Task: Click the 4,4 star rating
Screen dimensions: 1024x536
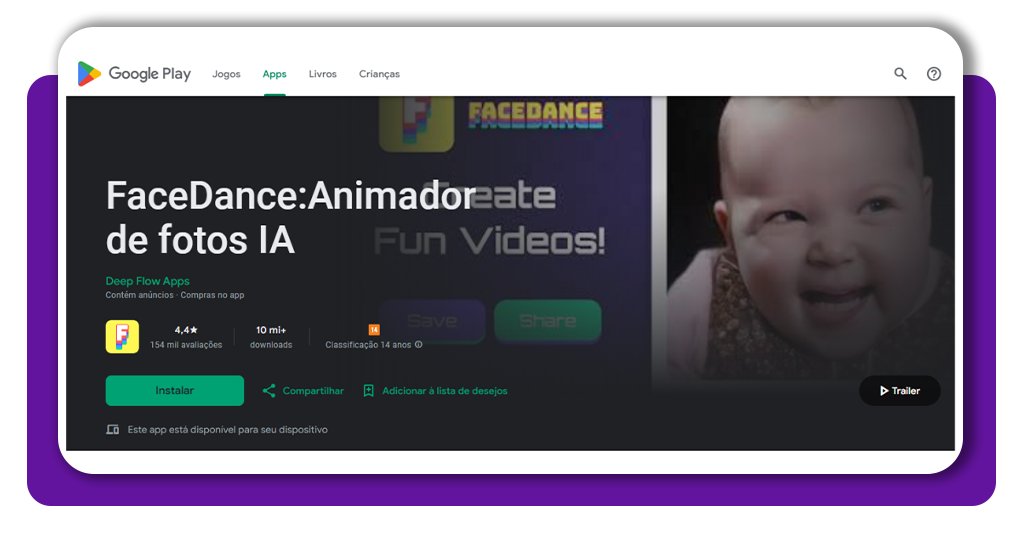Action: coord(186,329)
